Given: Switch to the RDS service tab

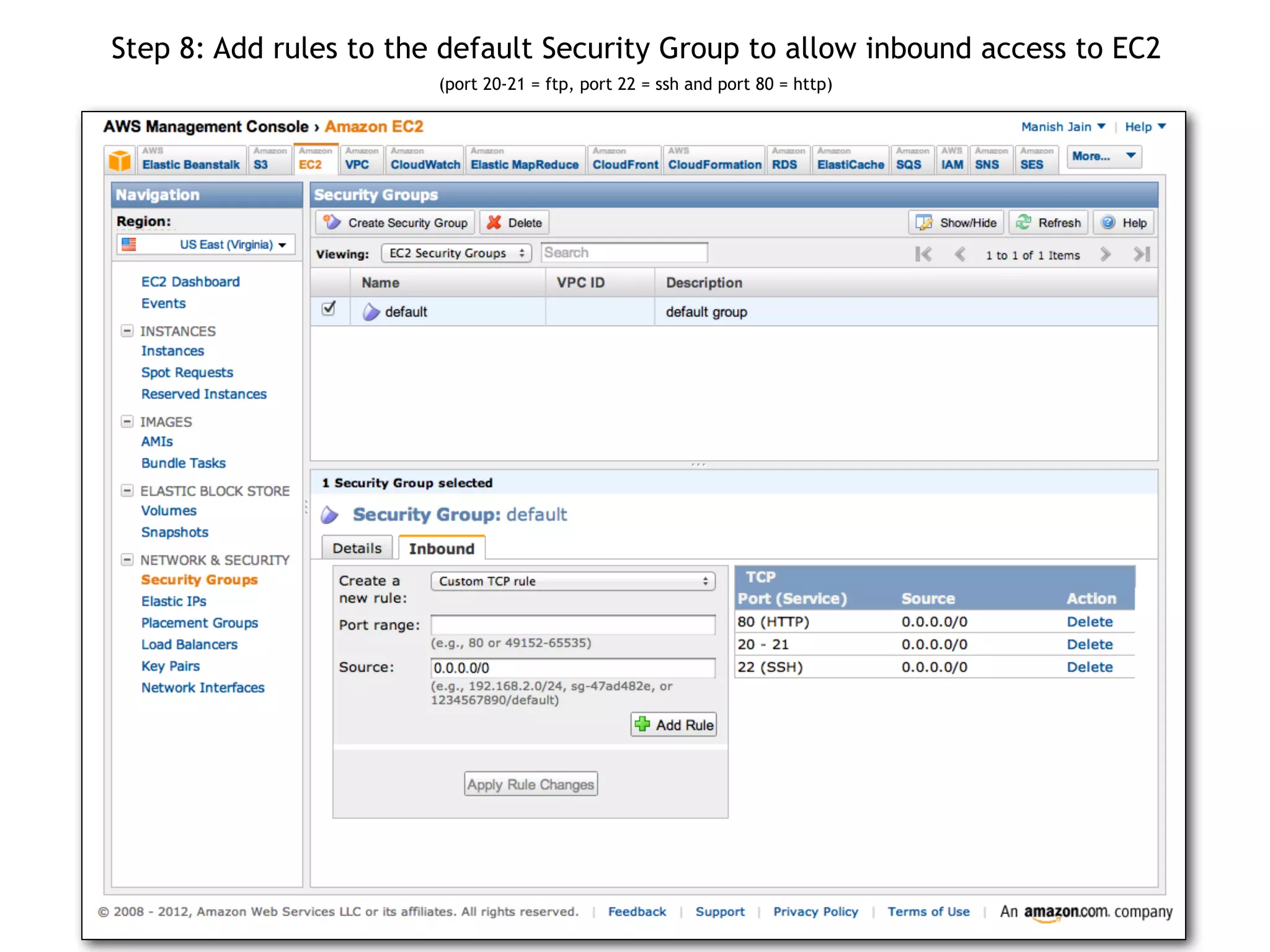Looking at the screenshot, I should 788,159.
